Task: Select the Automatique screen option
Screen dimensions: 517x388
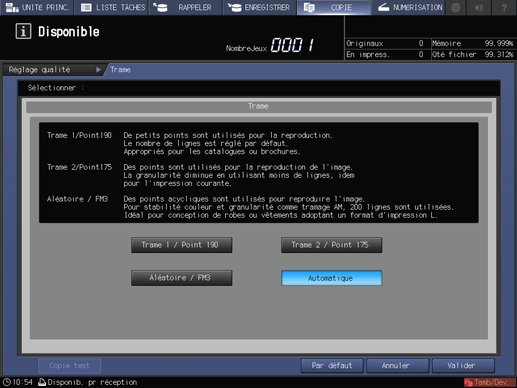Action: click(332, 278)
